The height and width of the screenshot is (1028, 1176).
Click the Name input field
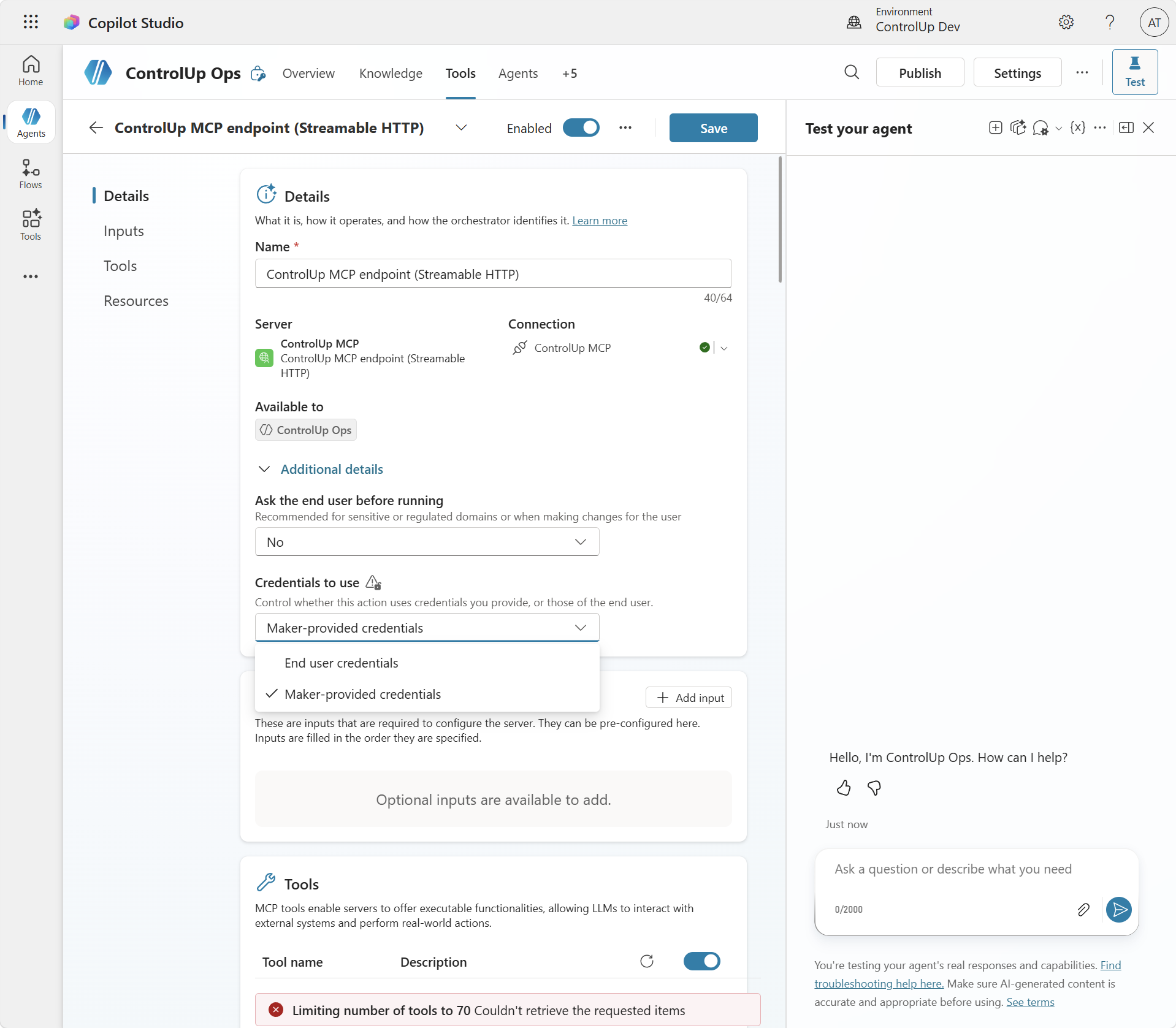point(493,274)
